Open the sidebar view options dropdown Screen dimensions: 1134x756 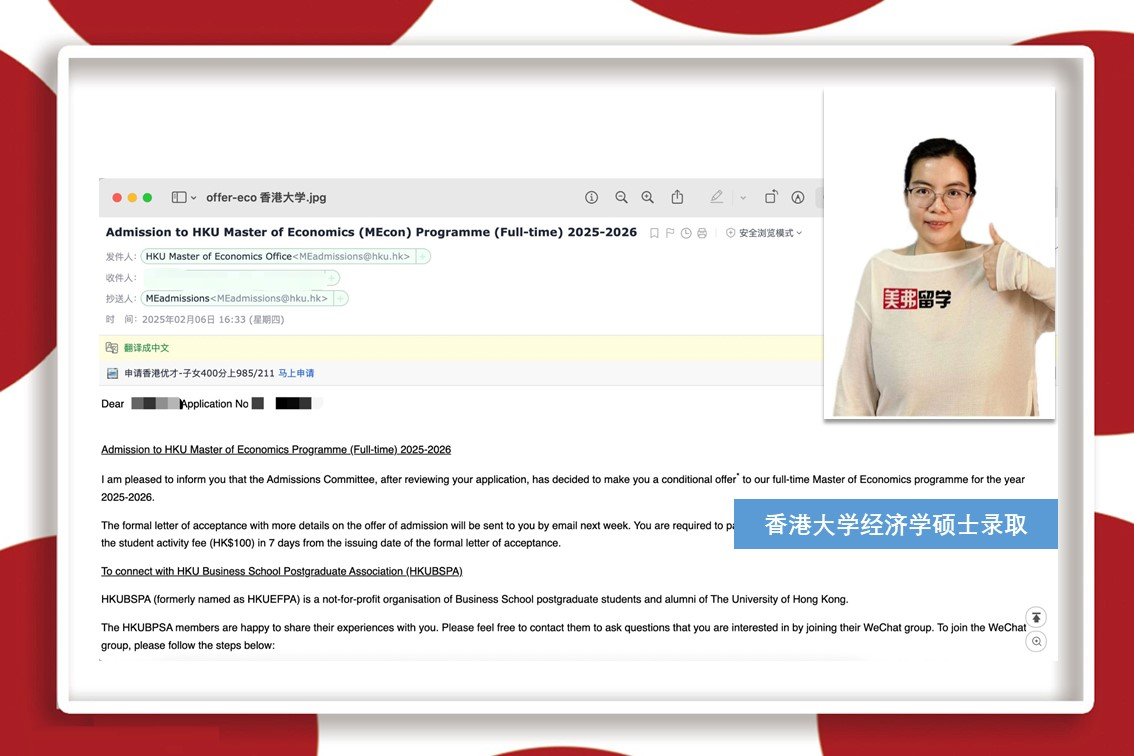pos(183,198)
